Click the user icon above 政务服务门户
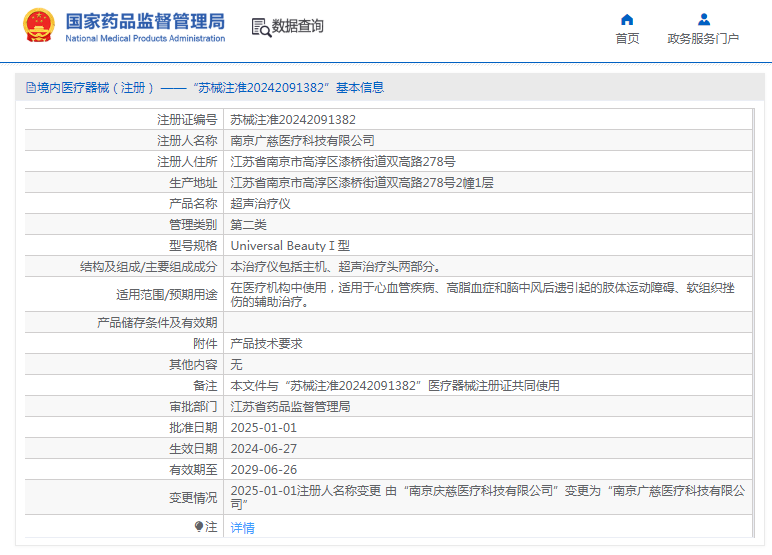This screenshot has width=772, height=555. 704,20
